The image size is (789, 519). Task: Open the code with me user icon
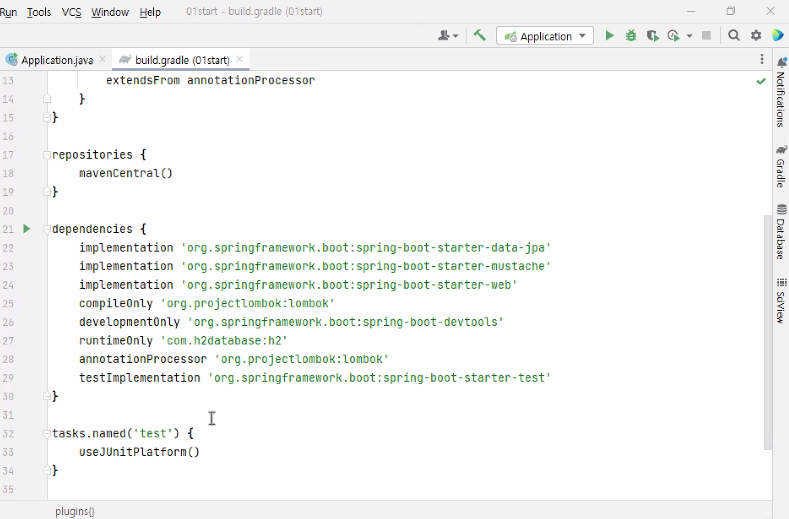pyautogui.click(x=448, y=35)
